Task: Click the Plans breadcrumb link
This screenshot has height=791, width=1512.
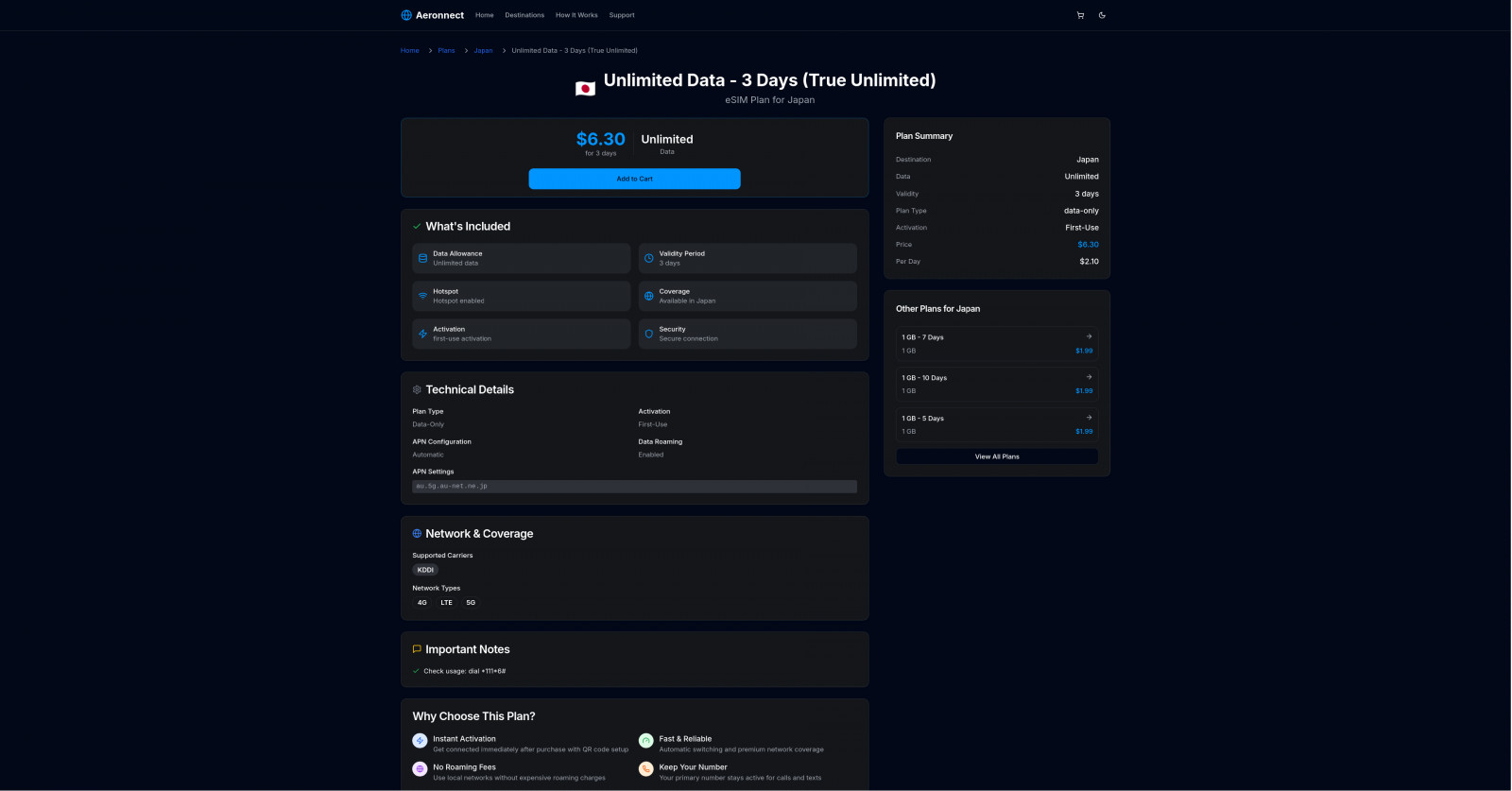Action: 446,51
